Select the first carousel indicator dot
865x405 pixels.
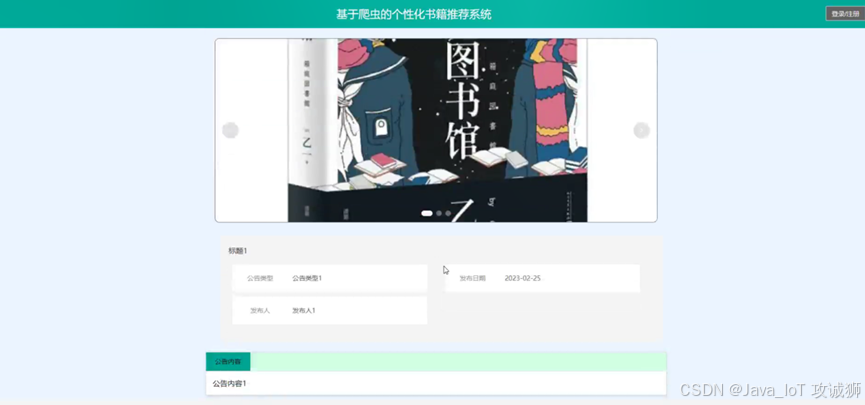[426, 213]
